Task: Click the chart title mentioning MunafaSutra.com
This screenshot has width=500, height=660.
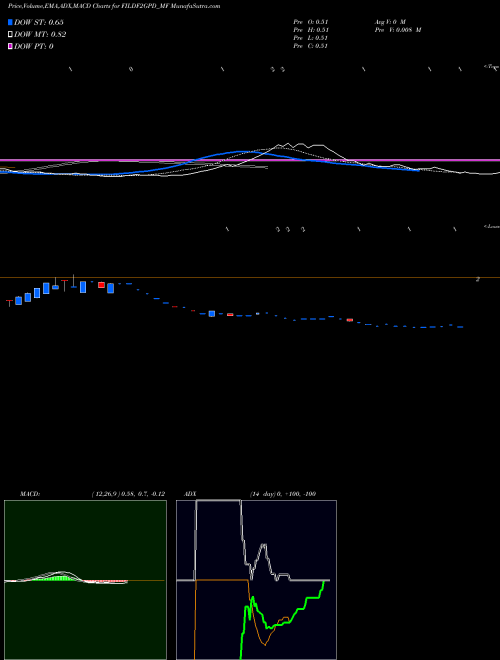Action: point(114,6)
